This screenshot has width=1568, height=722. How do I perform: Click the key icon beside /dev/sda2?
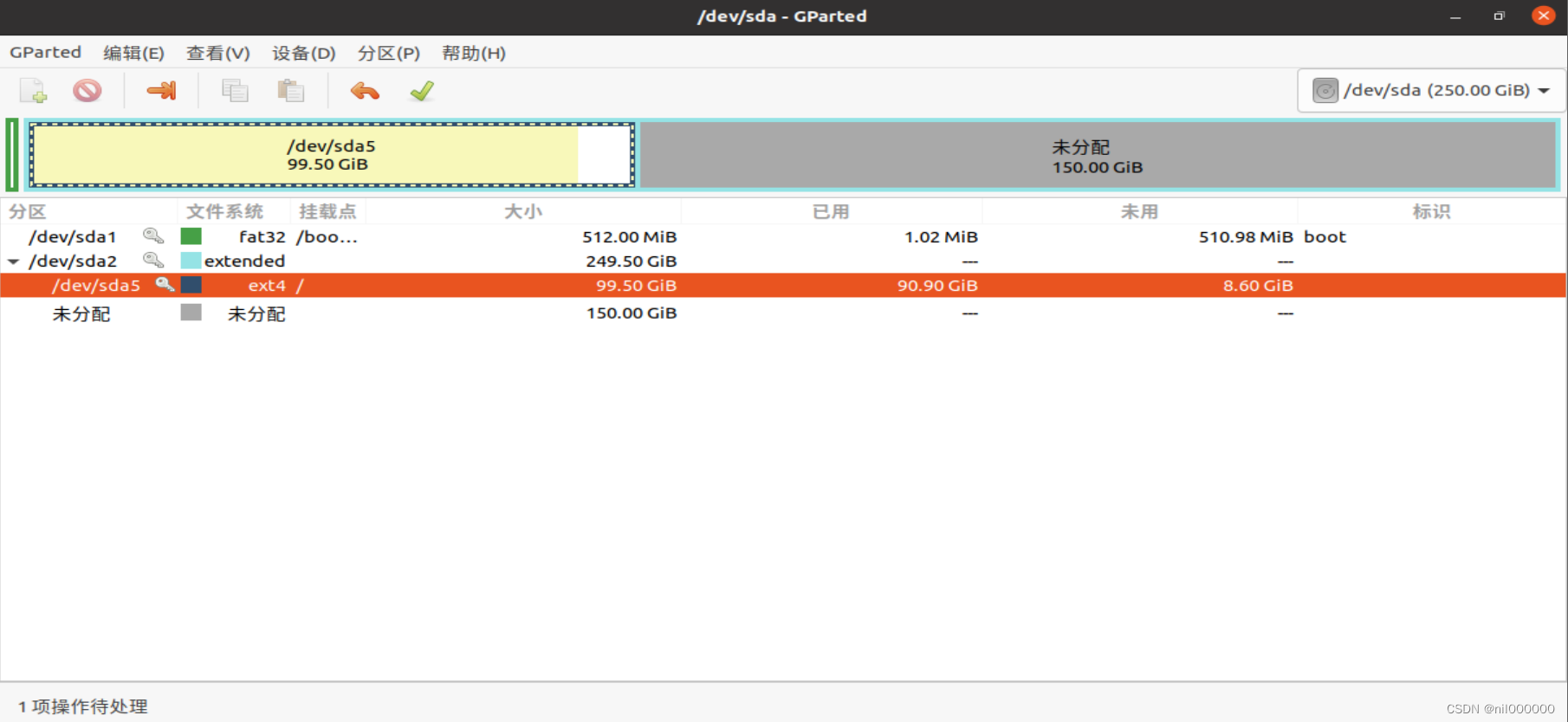tap(153, 260)
